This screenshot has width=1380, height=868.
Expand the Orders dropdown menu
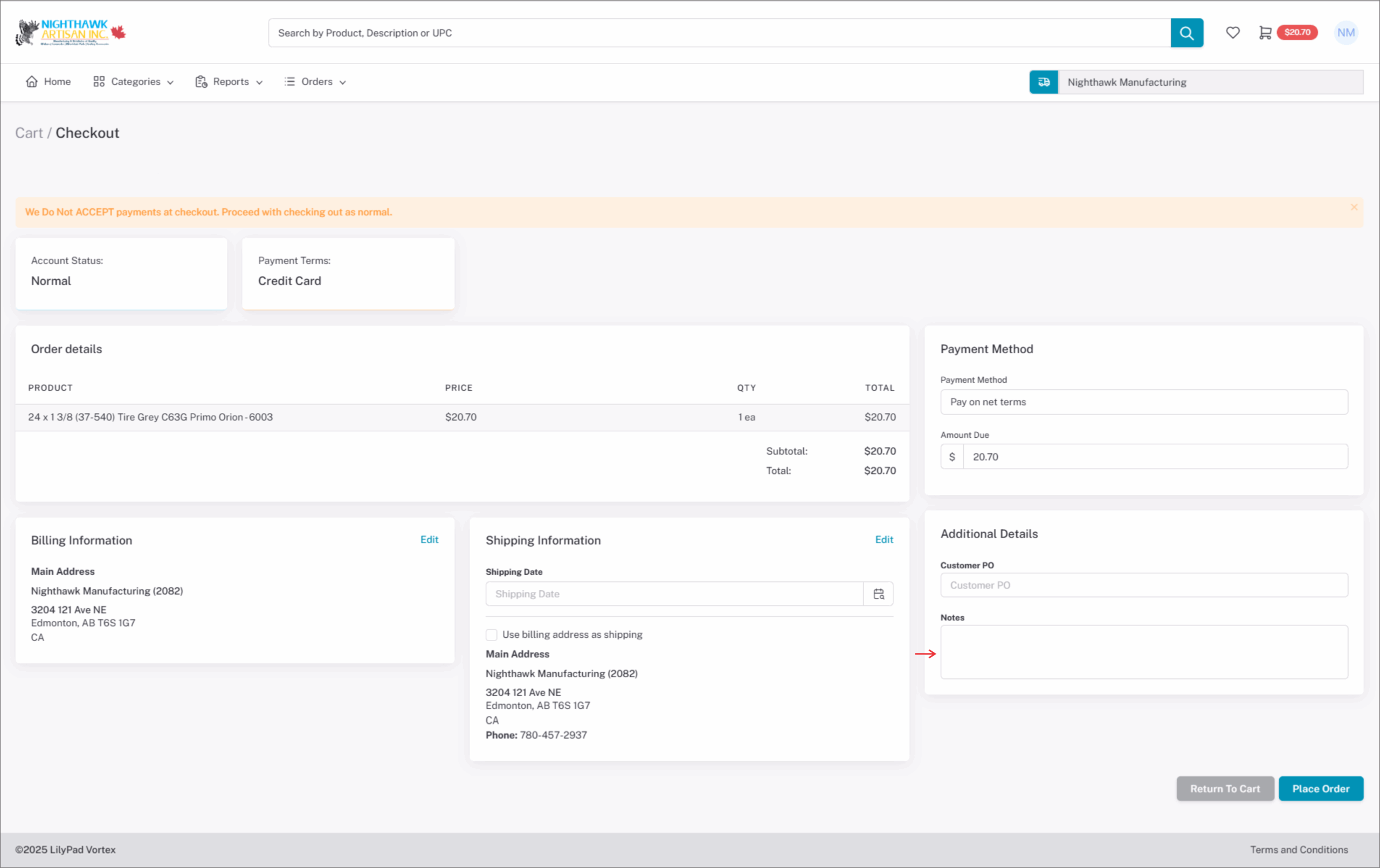(x=315, y=82)
